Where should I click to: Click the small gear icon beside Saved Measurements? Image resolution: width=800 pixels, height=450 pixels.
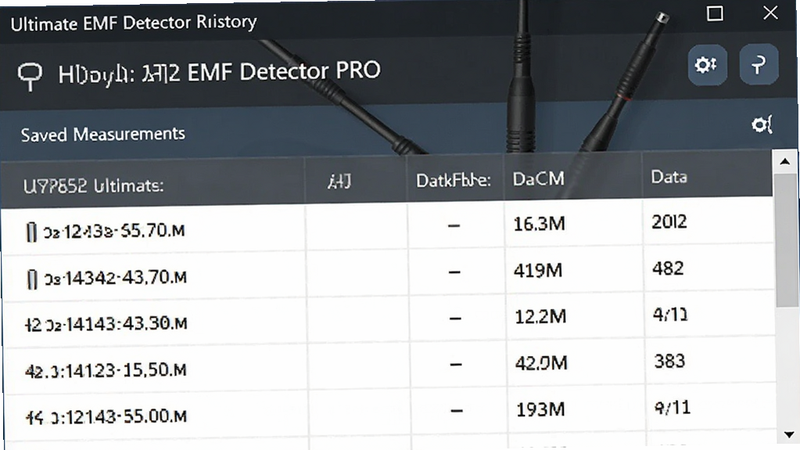pos(762,124)
